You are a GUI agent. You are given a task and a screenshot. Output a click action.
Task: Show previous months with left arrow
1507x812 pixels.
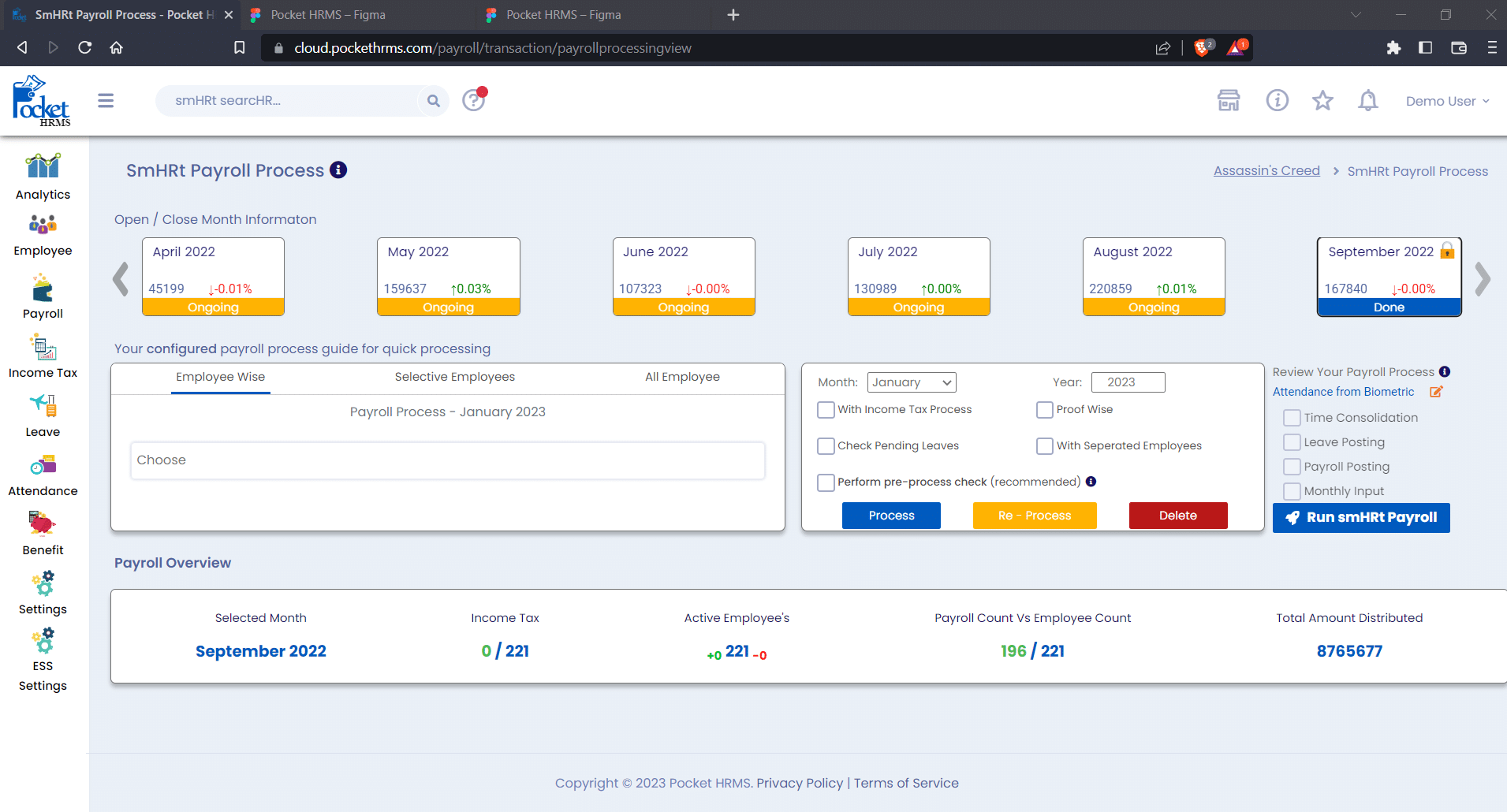(121, 278)
